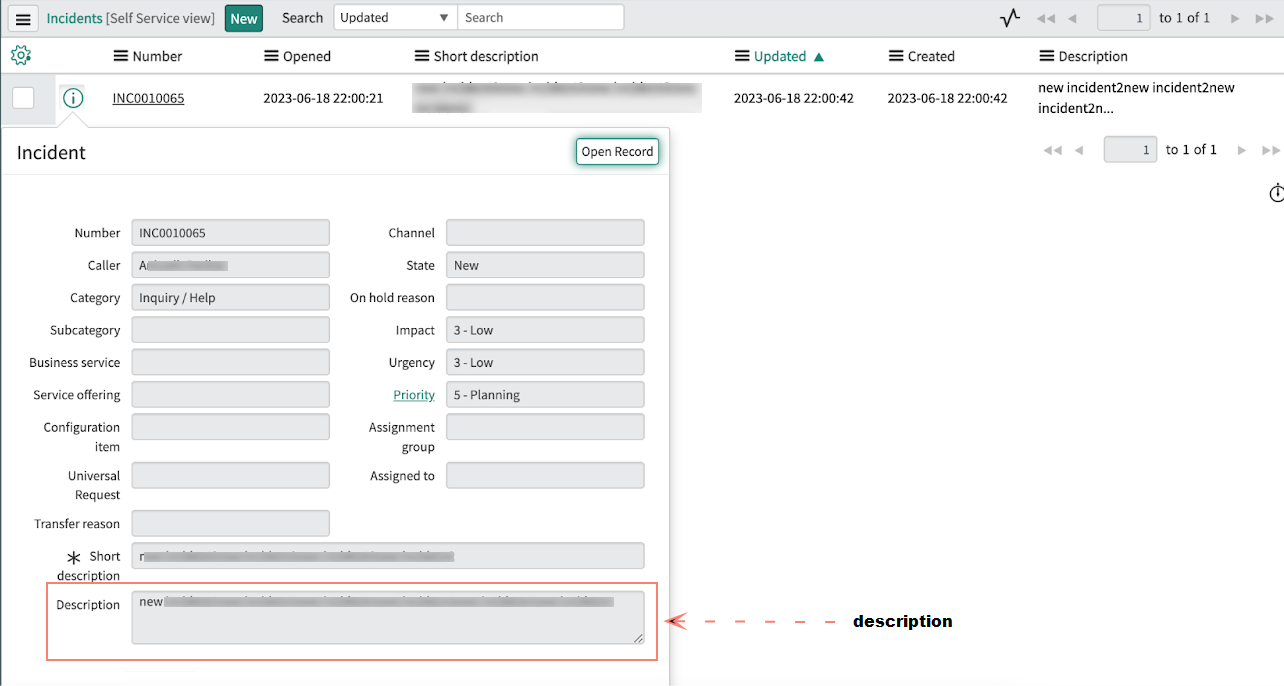Click the response time clock icon
This screenshot has height=686, width=1284.
click(x=1276, y=193)
